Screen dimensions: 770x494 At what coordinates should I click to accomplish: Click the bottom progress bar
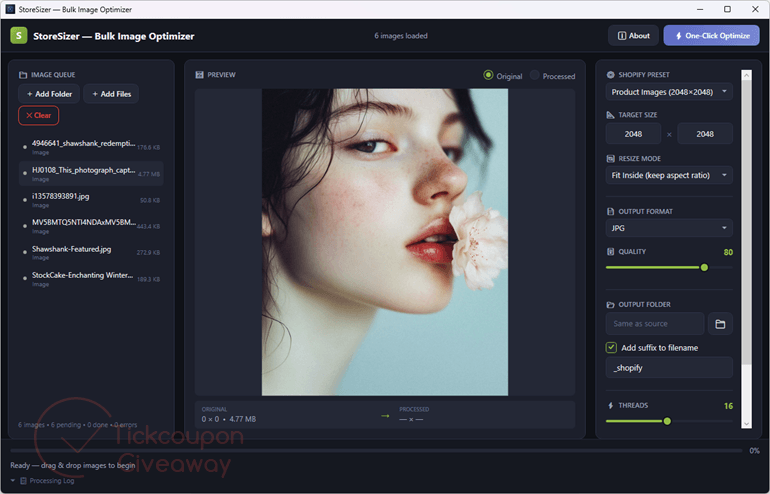[376, 450]
